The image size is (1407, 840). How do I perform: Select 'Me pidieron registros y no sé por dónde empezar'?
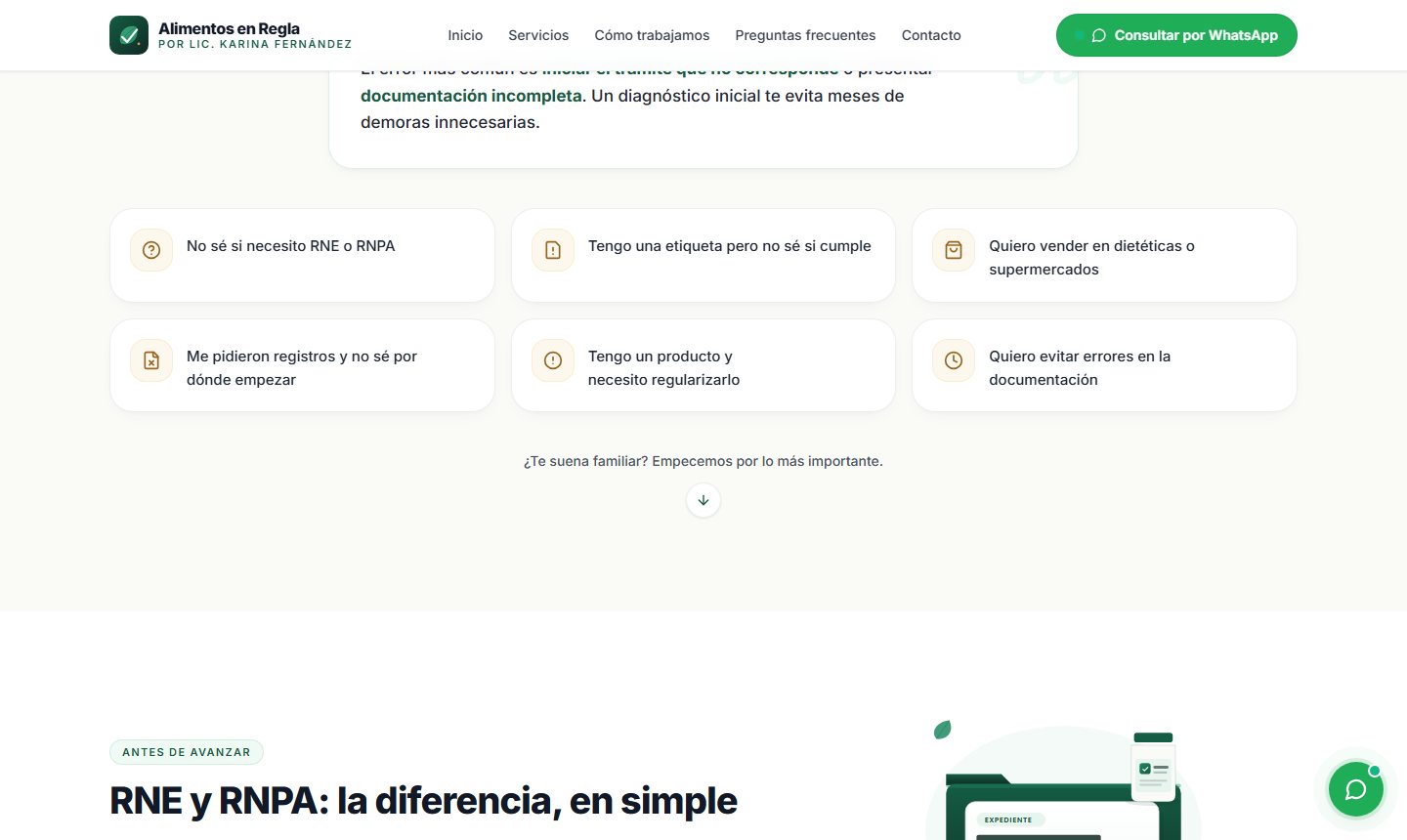(x=302, y=368)
